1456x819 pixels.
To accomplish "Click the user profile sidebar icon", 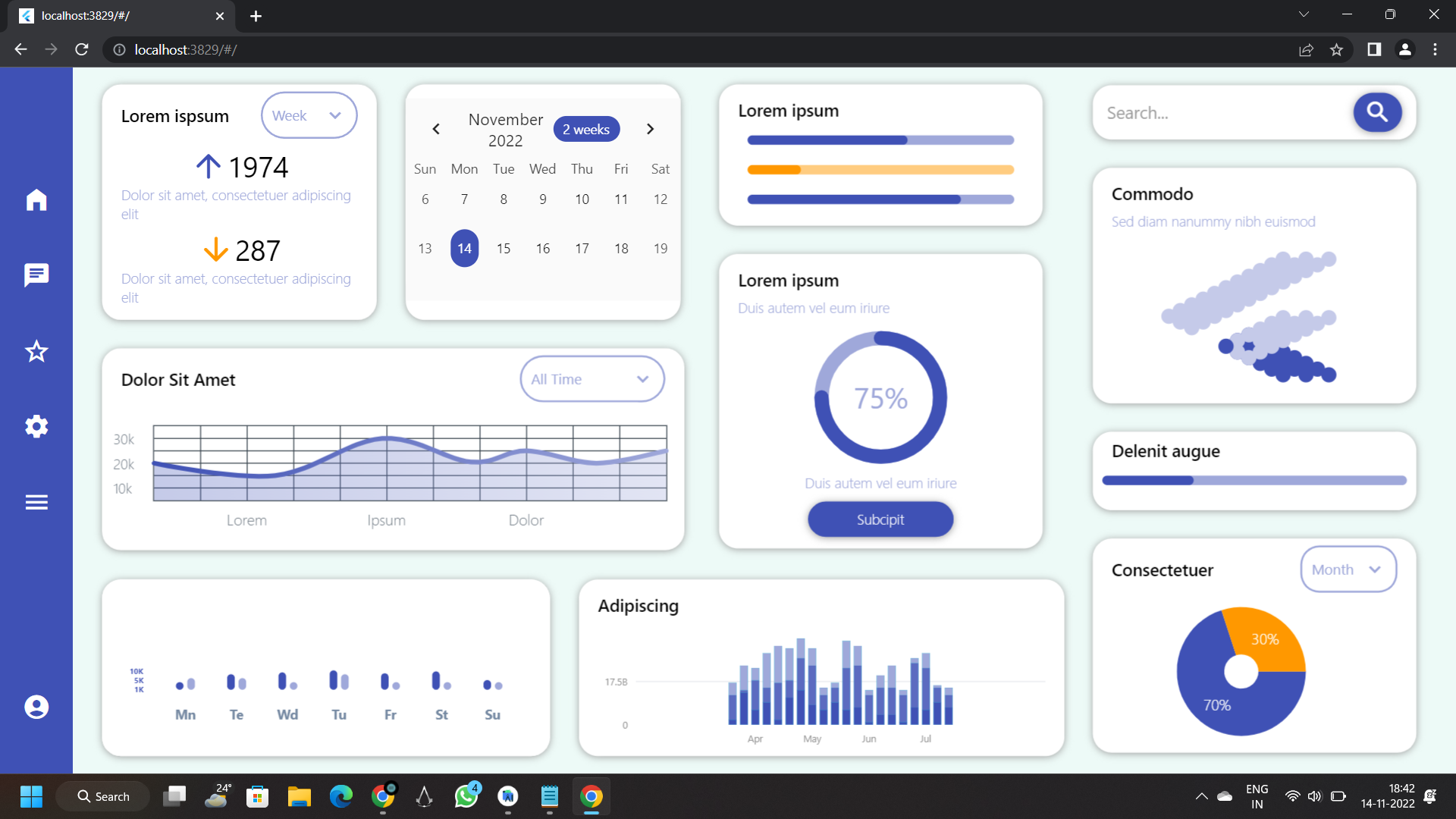I will (36, 707).
